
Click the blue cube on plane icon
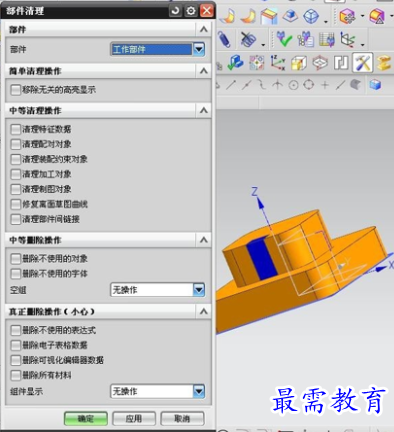(x=290, y=16)
